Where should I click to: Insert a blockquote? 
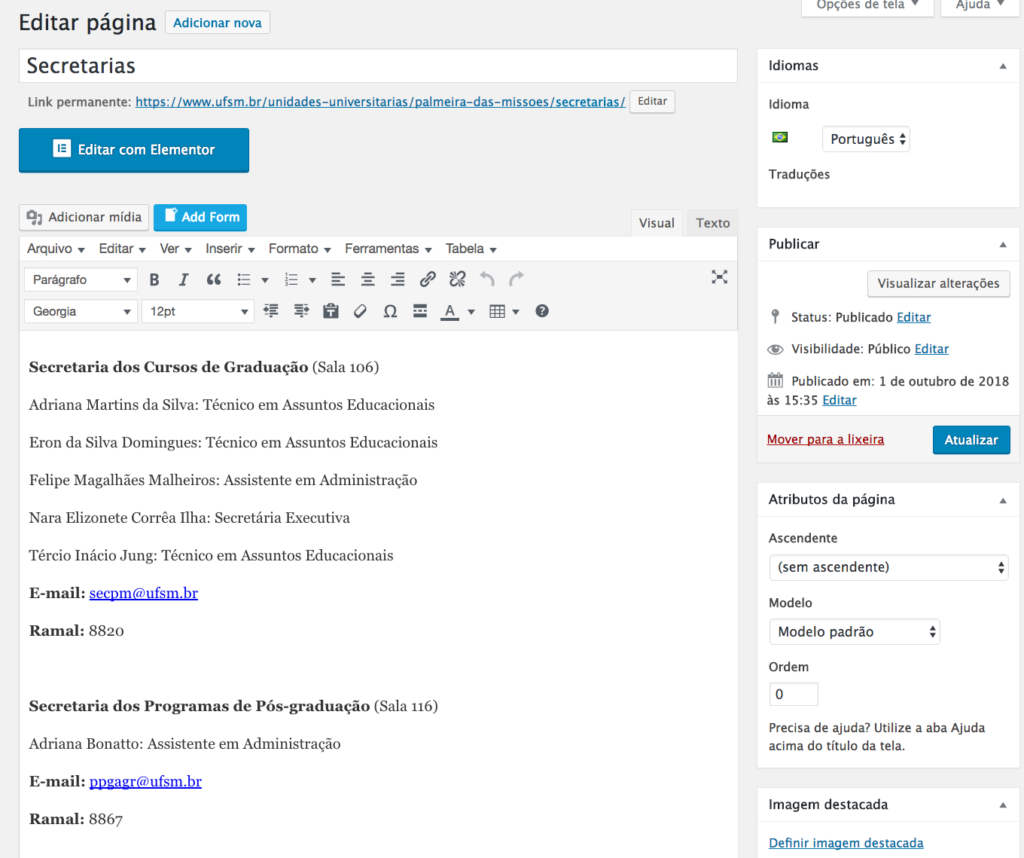click(x=213, y=280)
